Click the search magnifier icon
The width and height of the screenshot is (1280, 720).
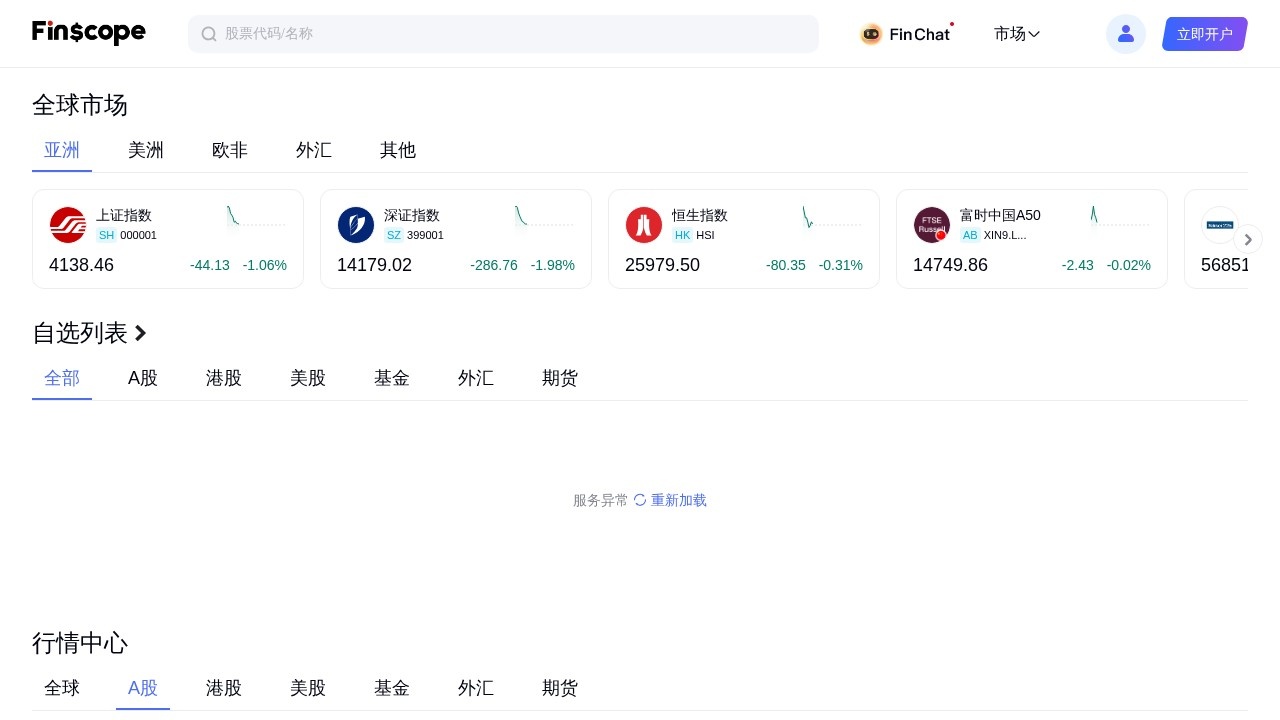(x=209, y=34)
